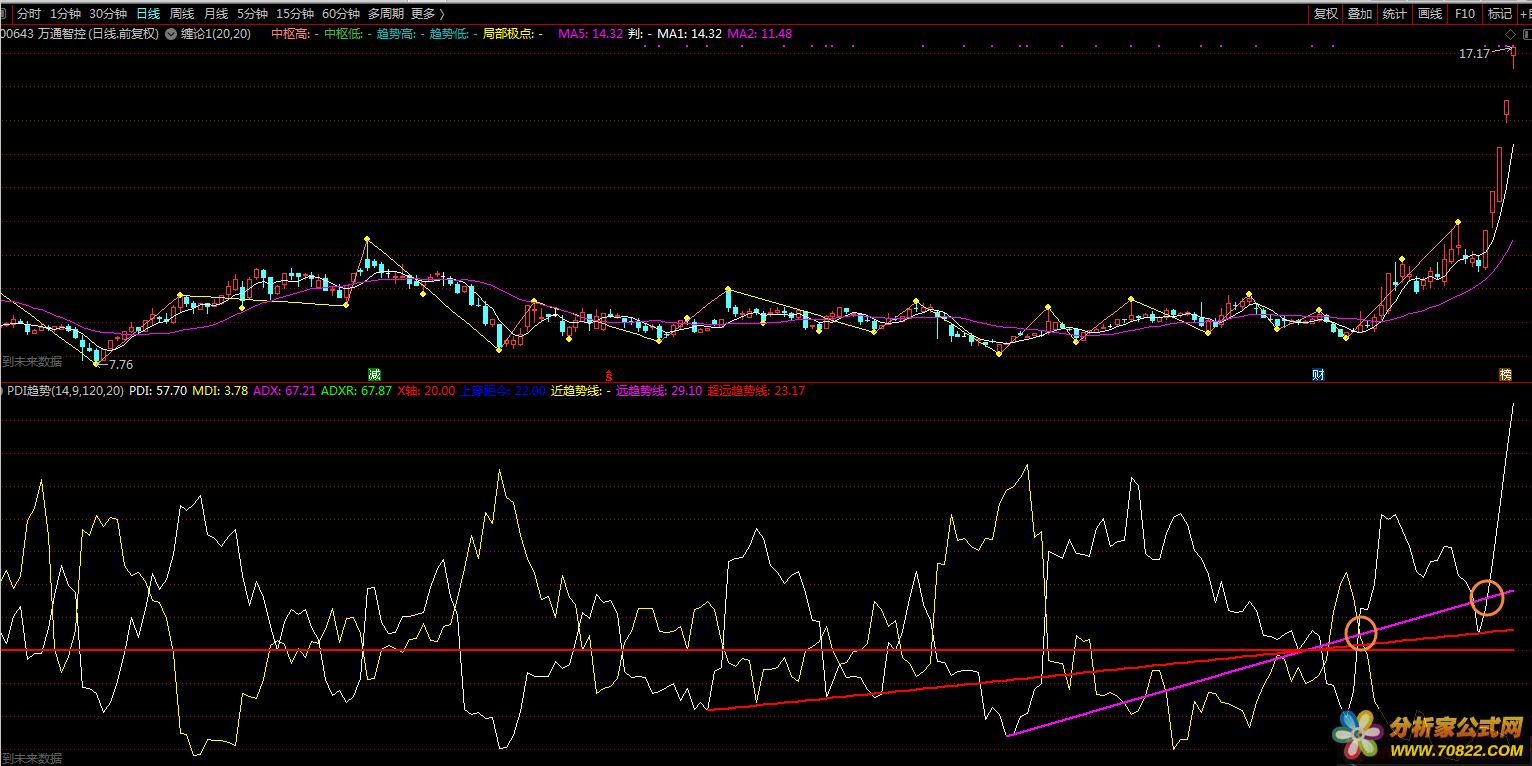Click the blue 财 event marker
This screenshot has width=1532, height=766.
click(1319, 375)
